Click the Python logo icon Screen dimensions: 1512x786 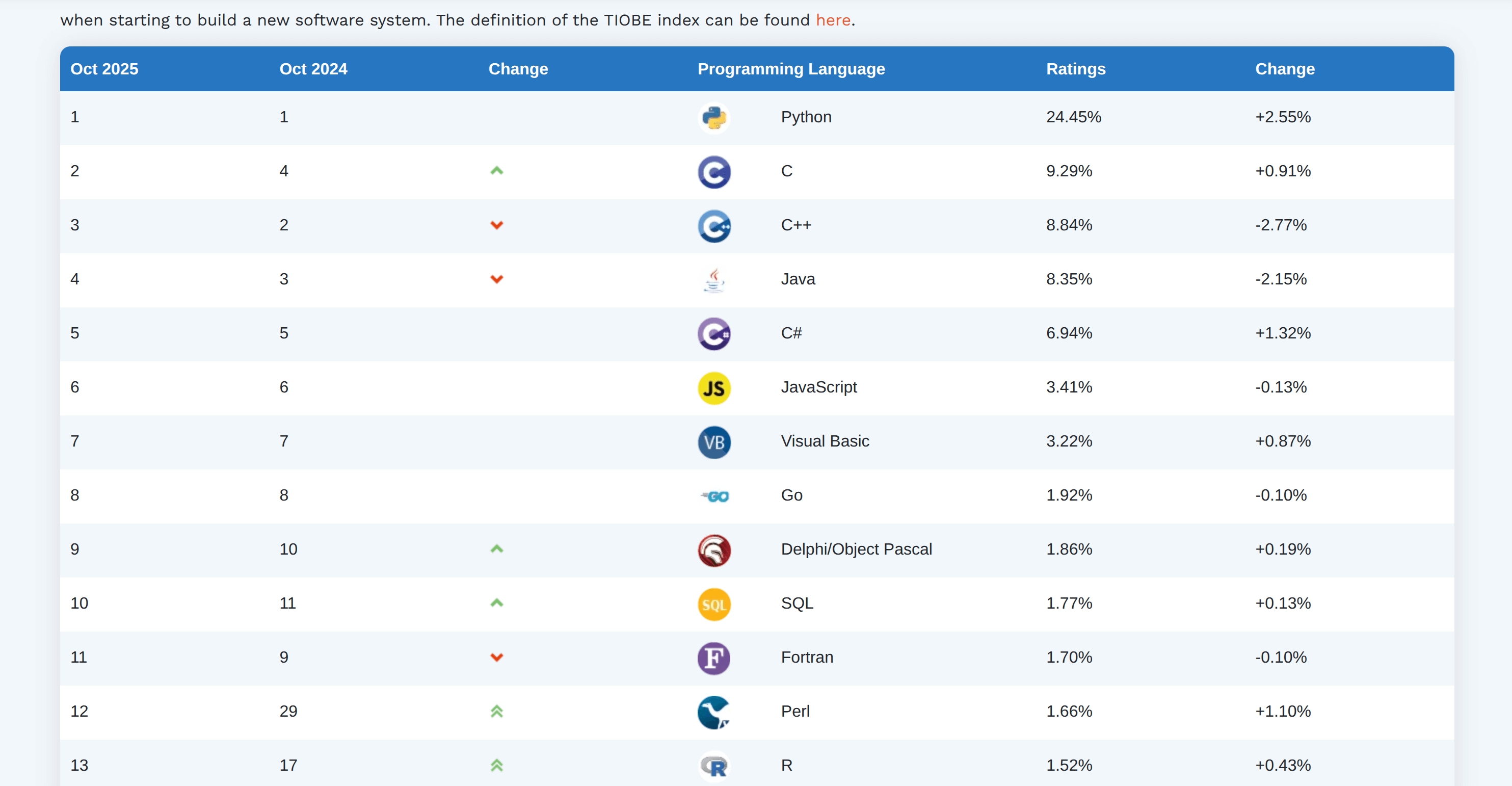click(x=714, y=117)
